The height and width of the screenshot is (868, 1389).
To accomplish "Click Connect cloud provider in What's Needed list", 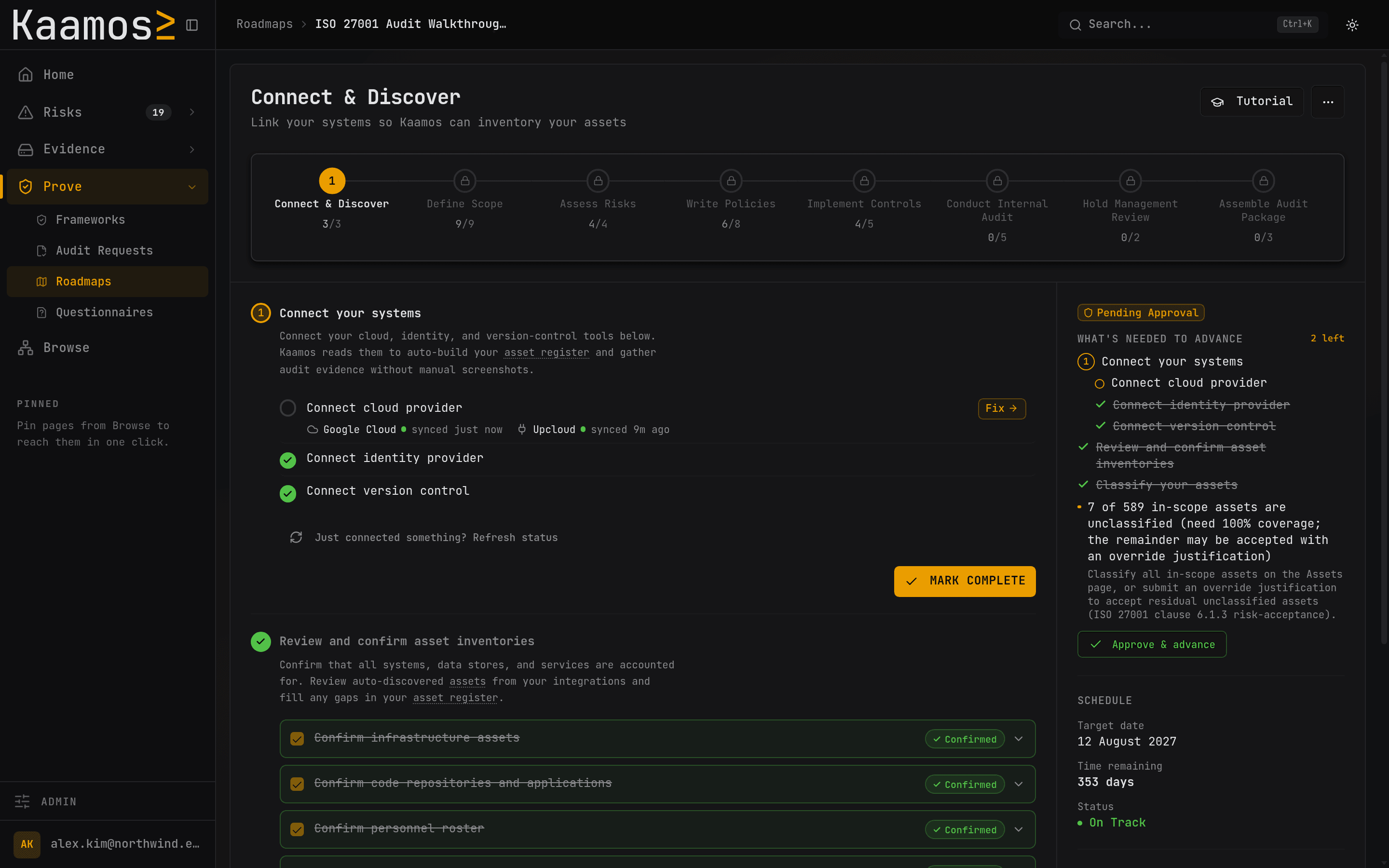I will (x=1188, y=383).
